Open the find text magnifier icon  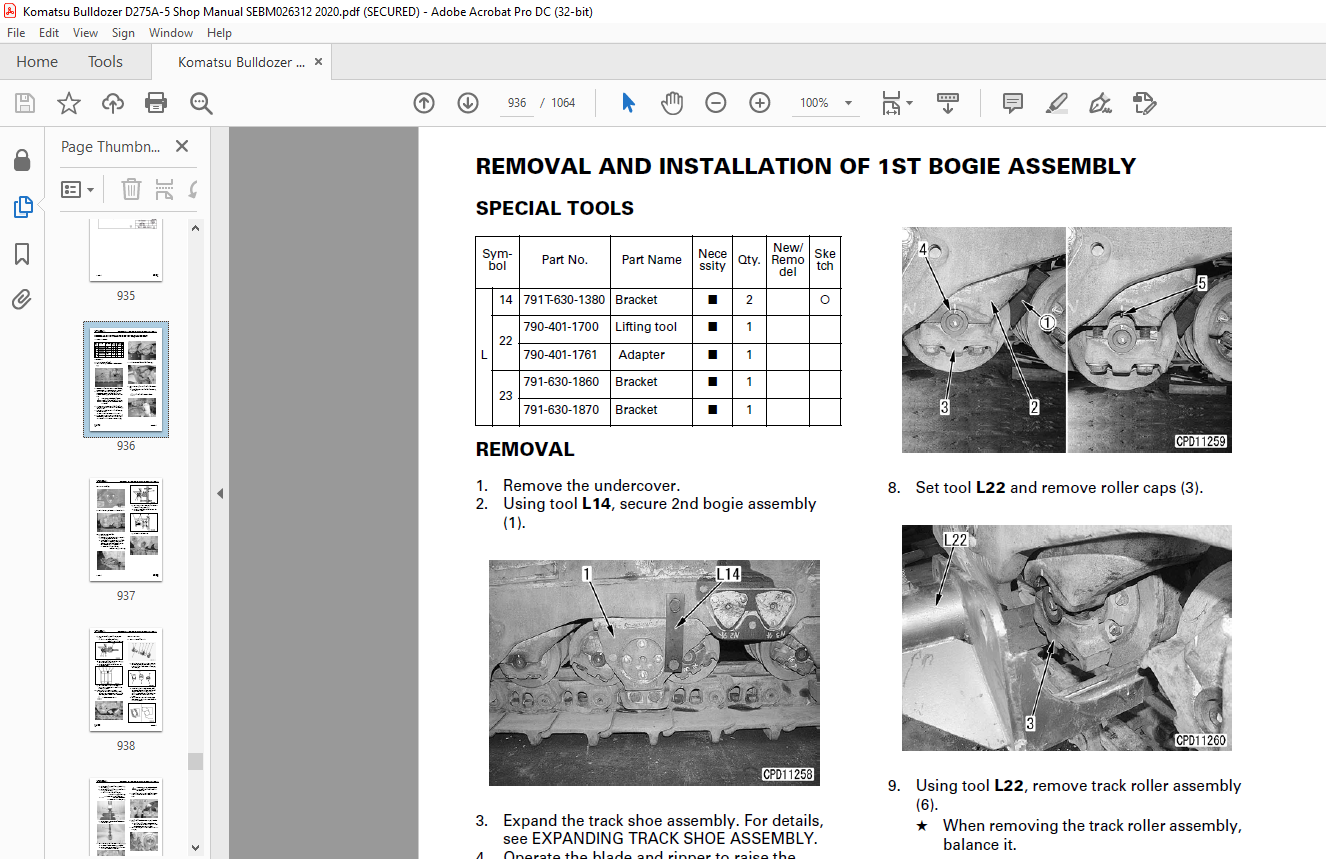click(201, 103)
